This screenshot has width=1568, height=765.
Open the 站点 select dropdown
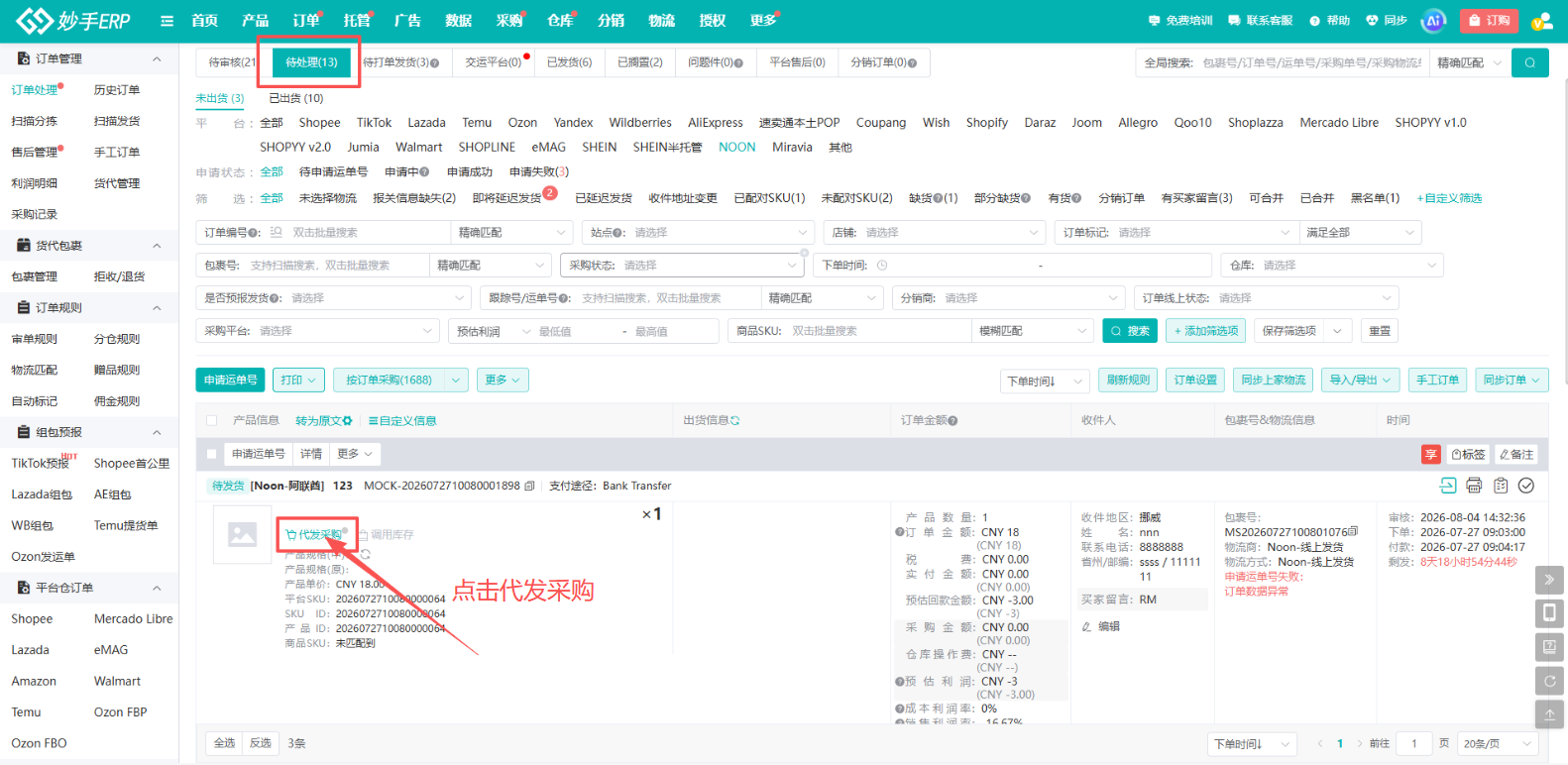tap(698, 233)
